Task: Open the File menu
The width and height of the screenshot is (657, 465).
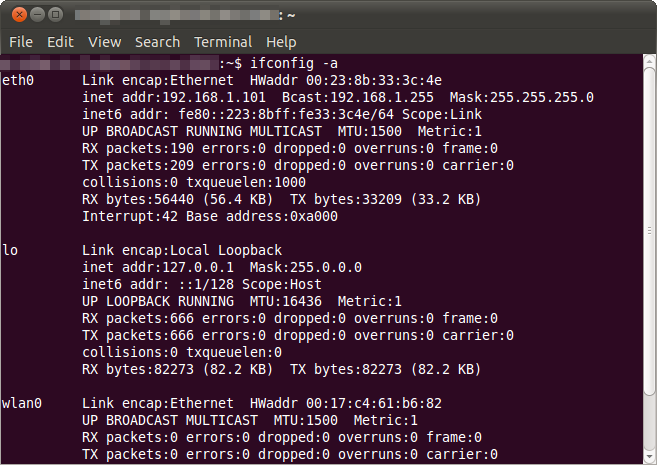Action: pyautogui.click(x=21, y=42)
